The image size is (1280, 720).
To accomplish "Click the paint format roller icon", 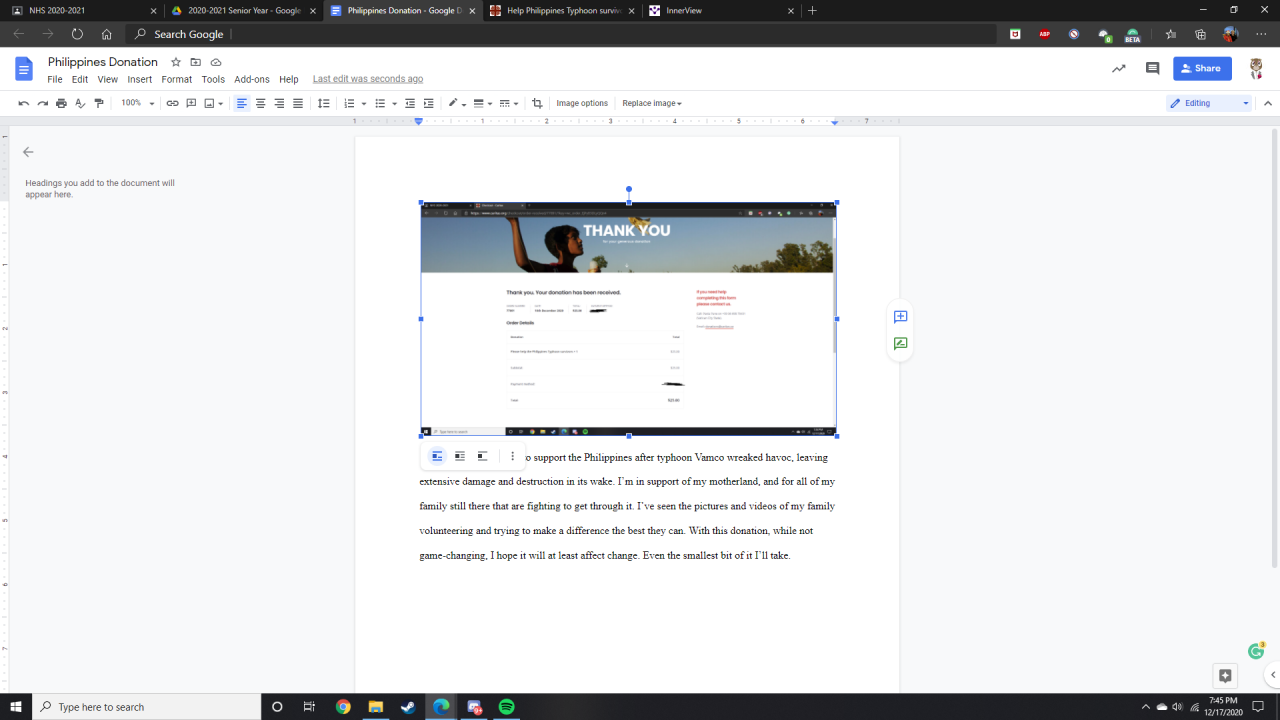I will point(99,103).
